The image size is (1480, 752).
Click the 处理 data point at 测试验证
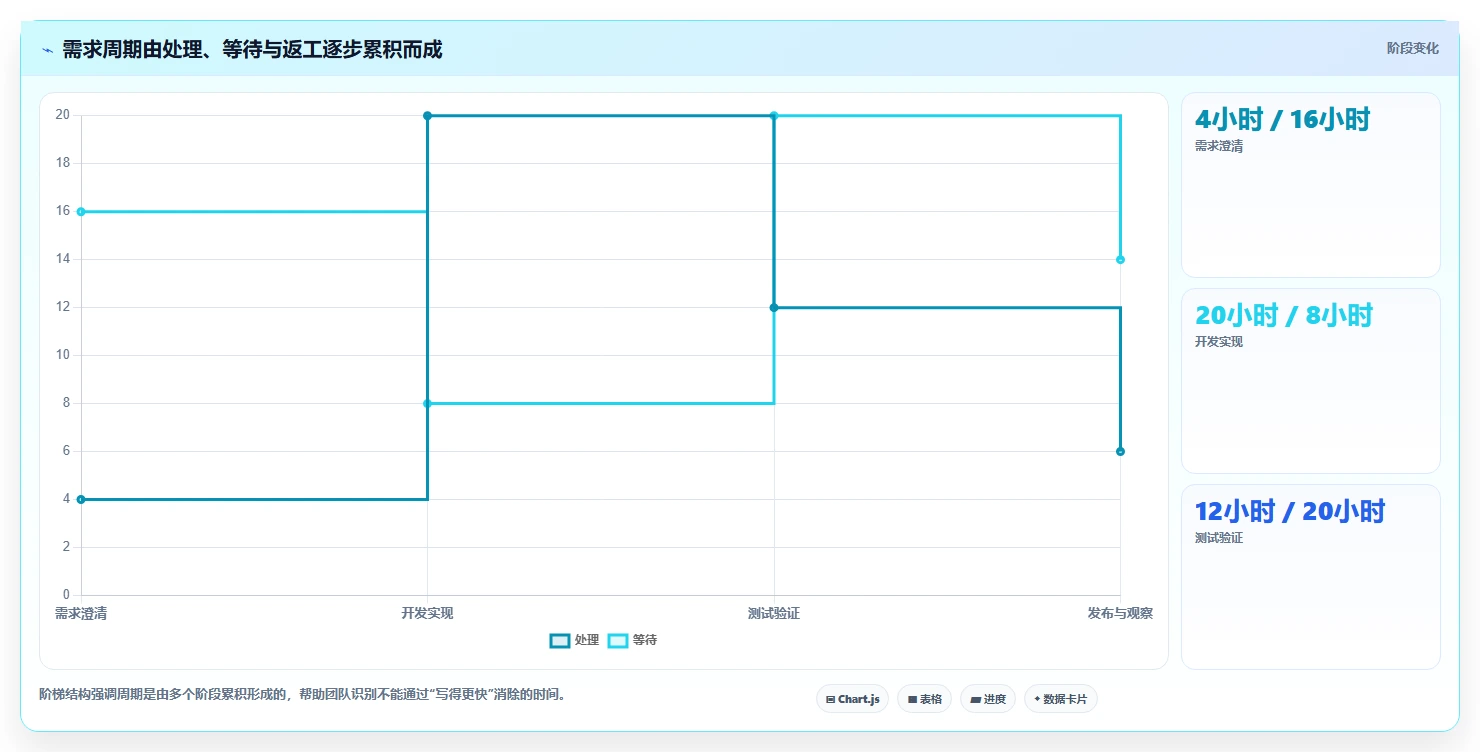(774, 307)
